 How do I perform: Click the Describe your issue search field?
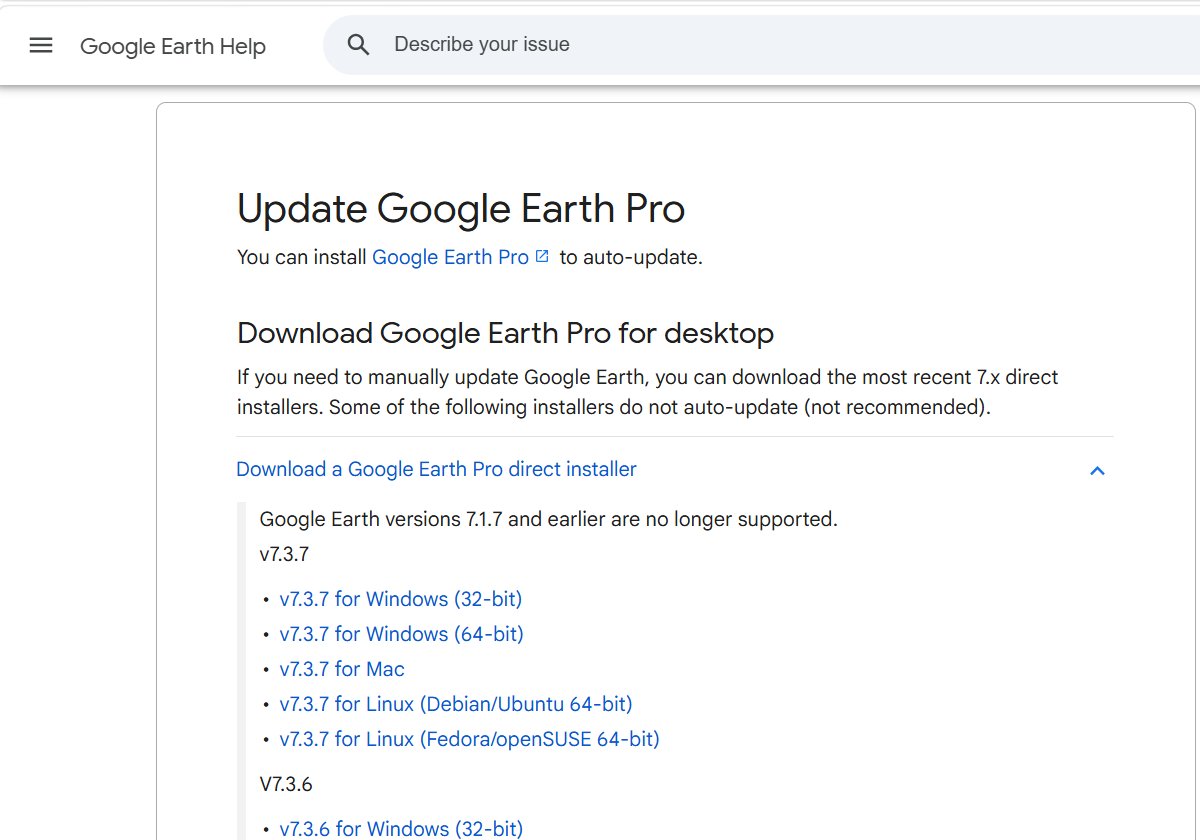(760, 45)
